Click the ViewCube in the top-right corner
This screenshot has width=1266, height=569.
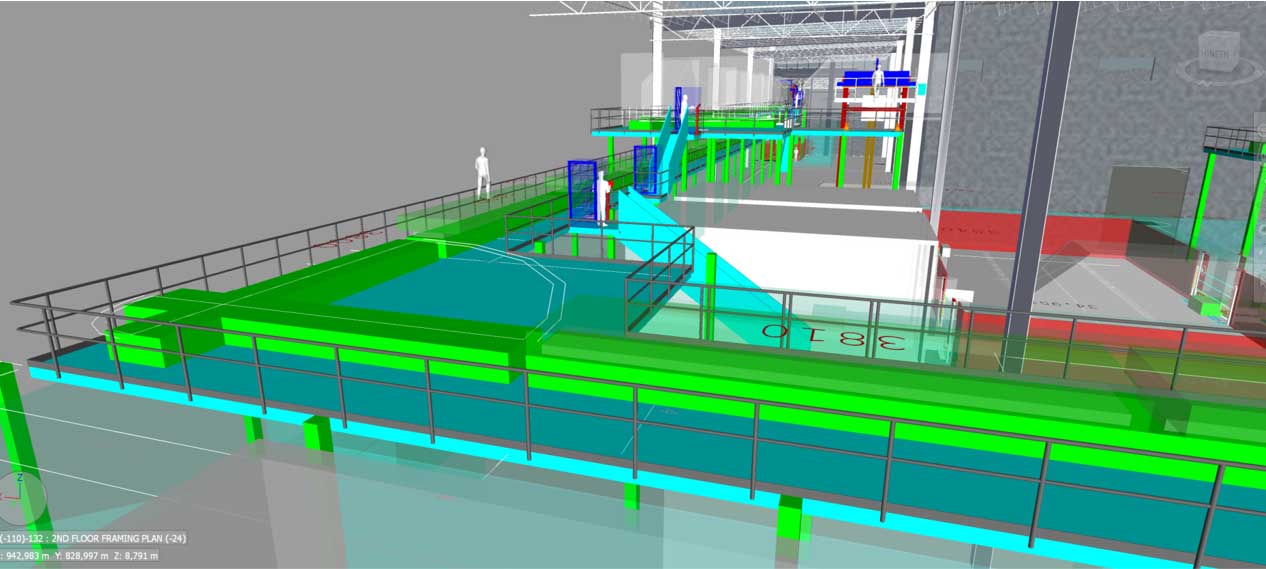click(1219, 51)
